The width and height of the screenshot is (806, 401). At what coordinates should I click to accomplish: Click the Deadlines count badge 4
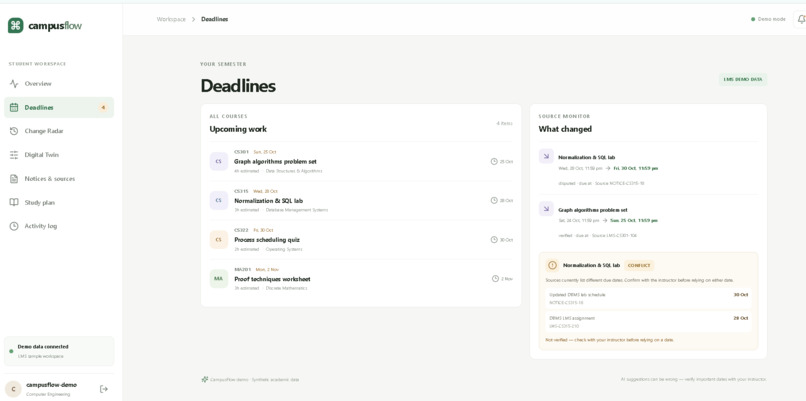pos(103,107)
